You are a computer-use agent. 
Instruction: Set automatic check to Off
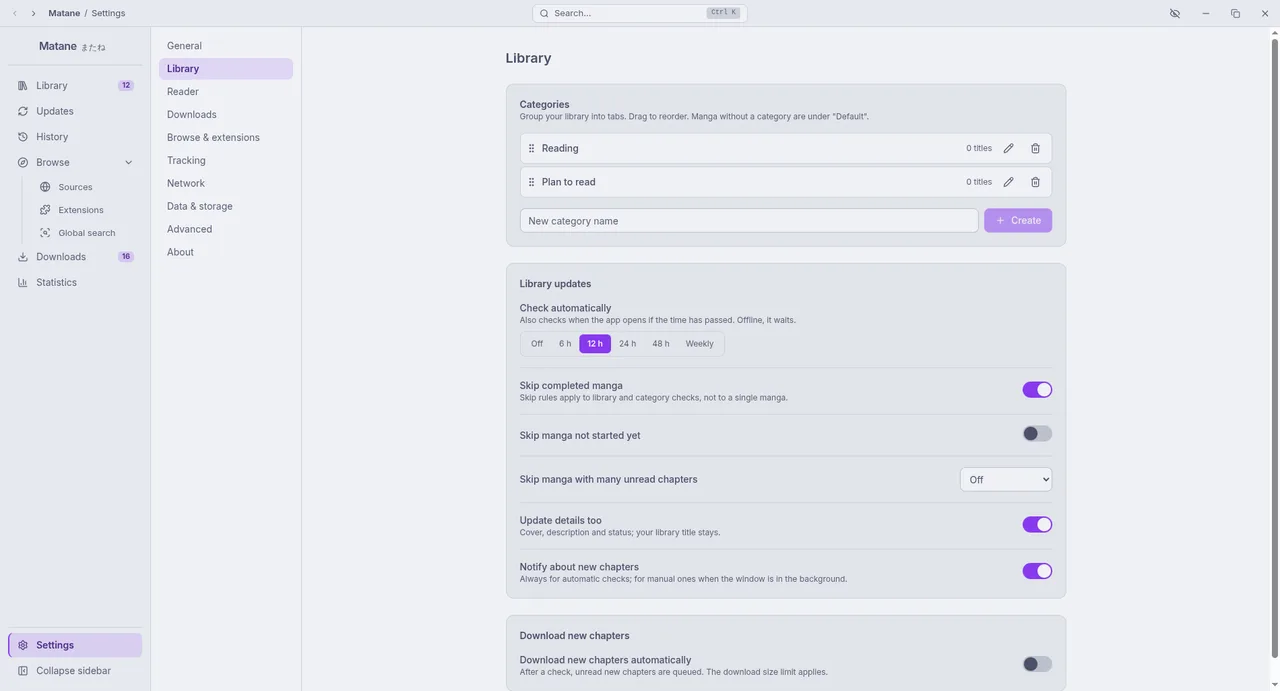click(537, 344)
